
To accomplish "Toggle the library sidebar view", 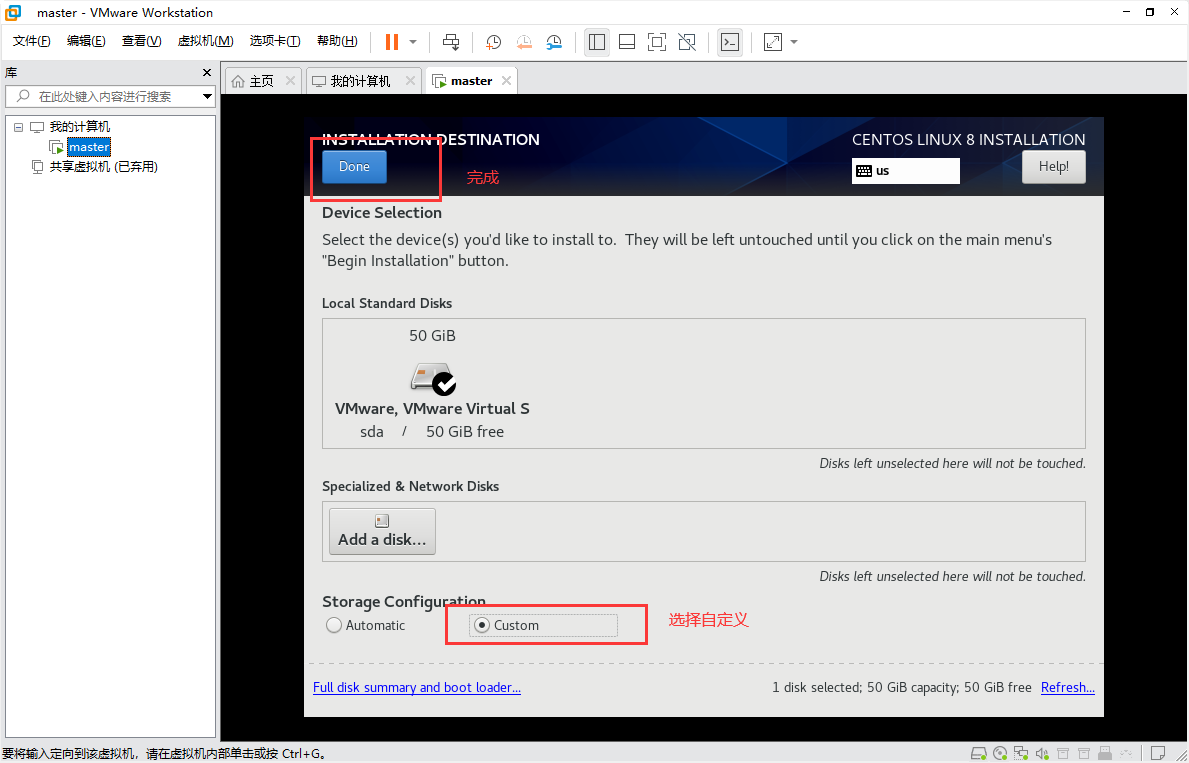I will (x=597, y=42).
